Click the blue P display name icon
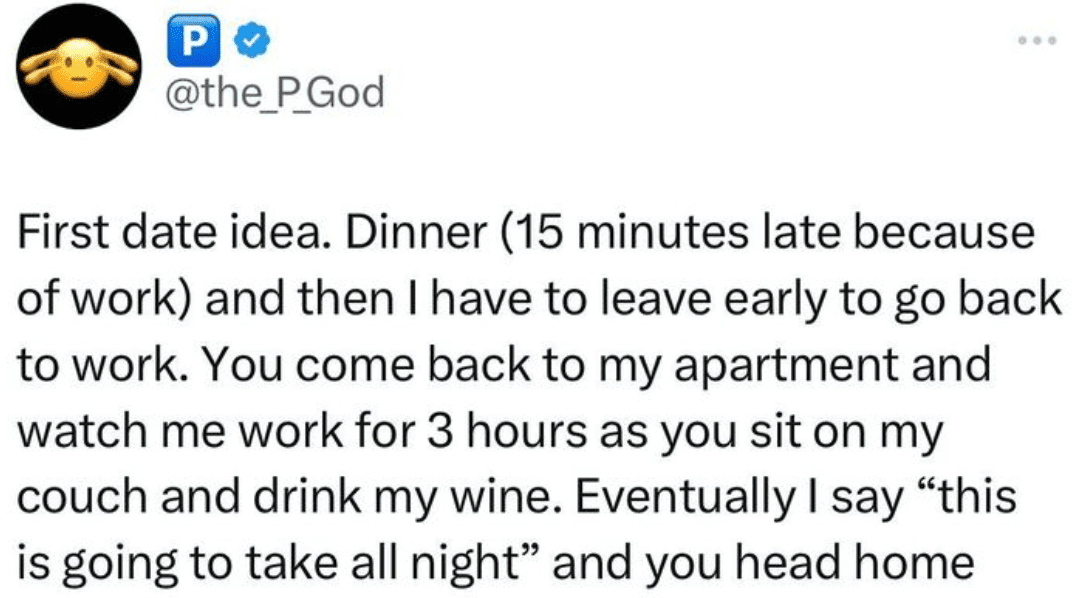The height and width of the screenshot is (598, 1078). (194, 41)
